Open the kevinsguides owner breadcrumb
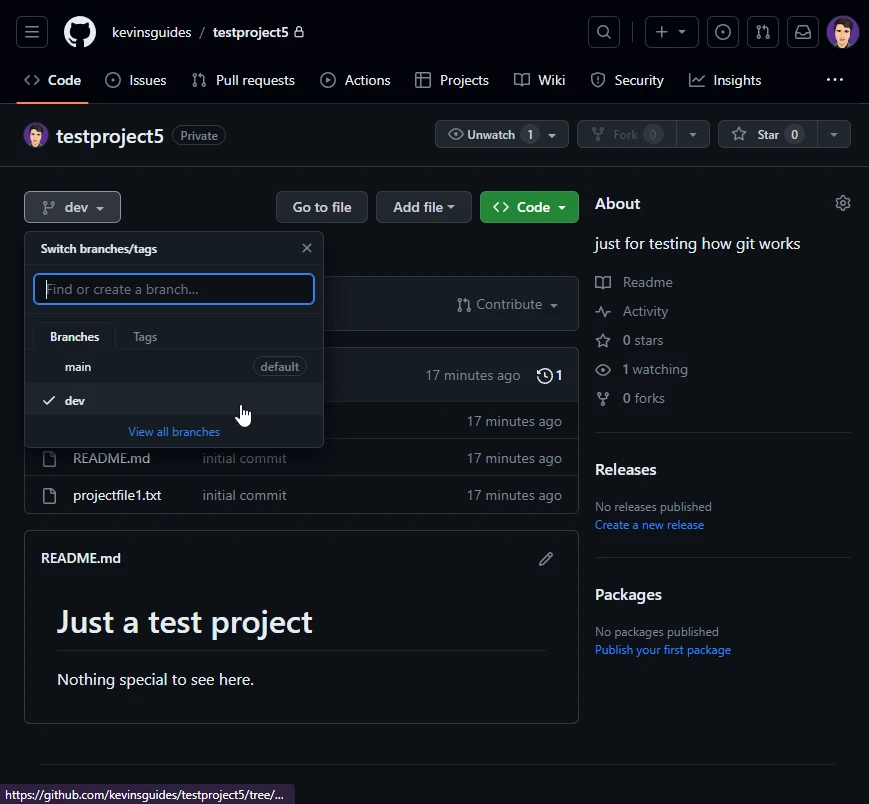This screenshot has height=804, width=869. (x=151, y=32)
